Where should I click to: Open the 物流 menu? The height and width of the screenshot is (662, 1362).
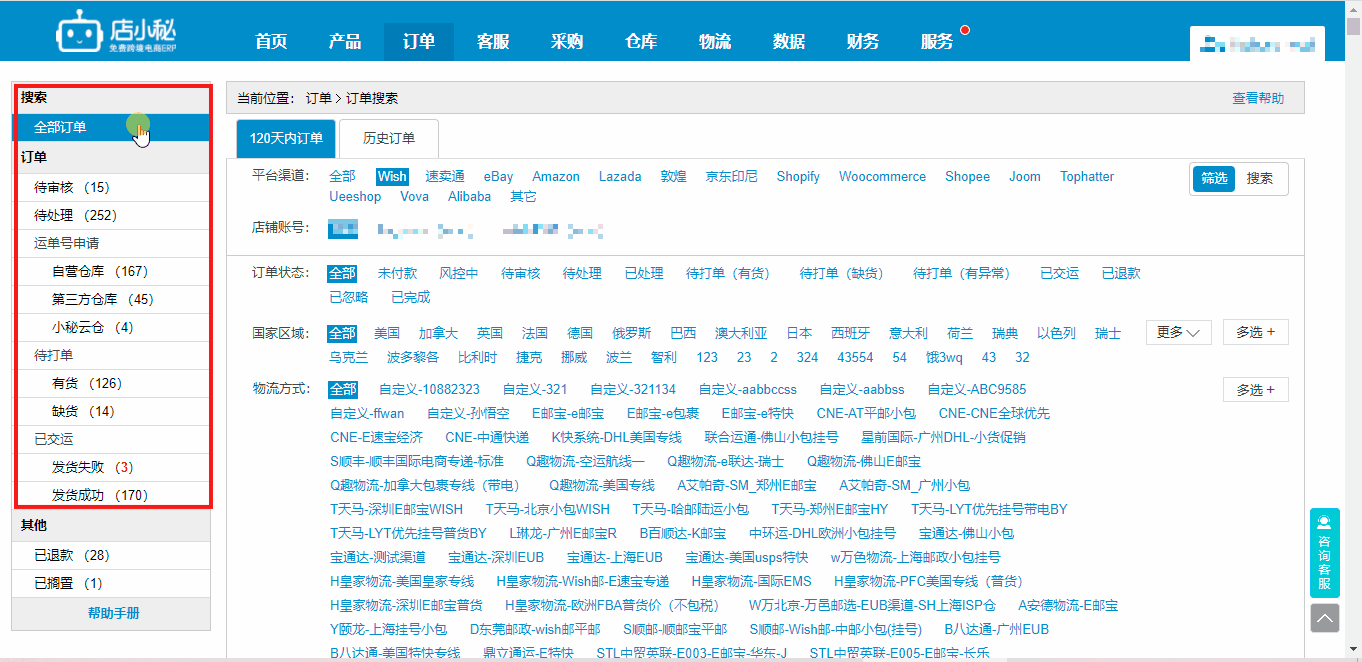pos(715,41)
